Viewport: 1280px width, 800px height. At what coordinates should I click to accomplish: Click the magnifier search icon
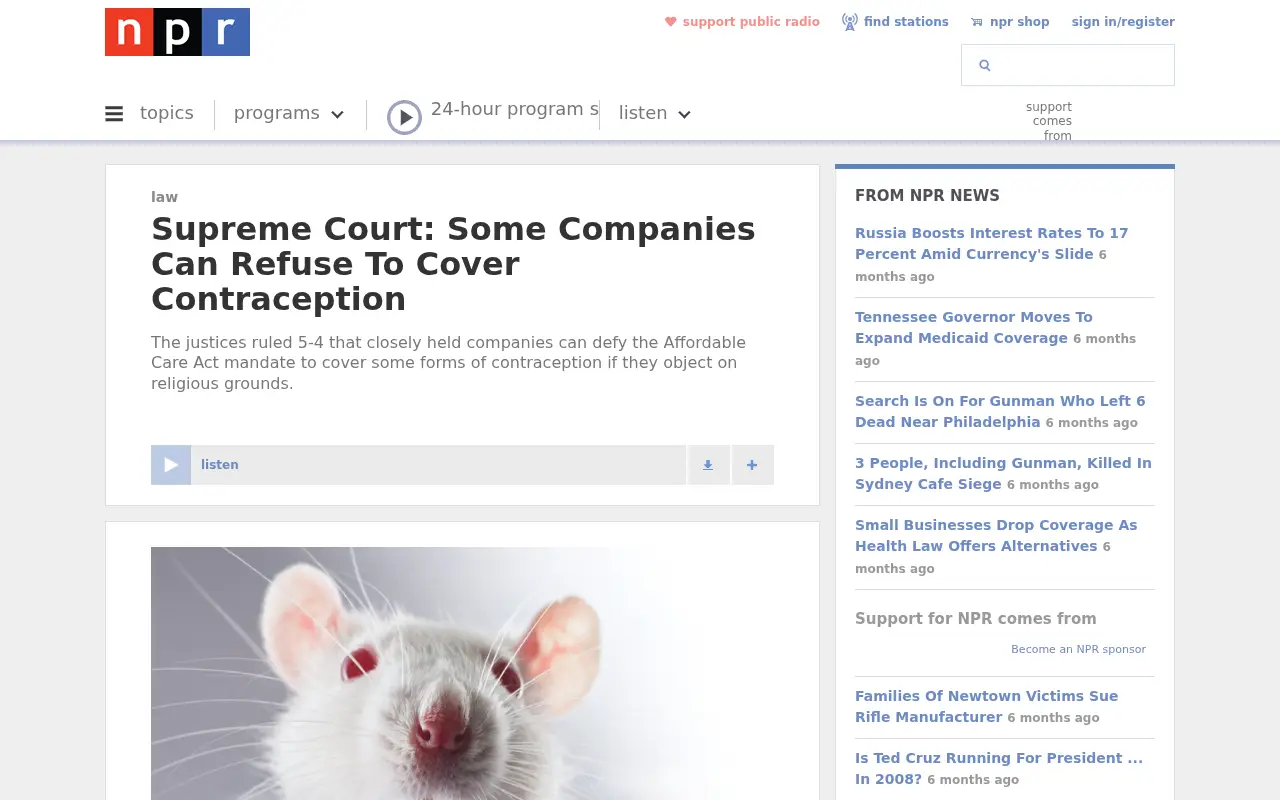985,65
